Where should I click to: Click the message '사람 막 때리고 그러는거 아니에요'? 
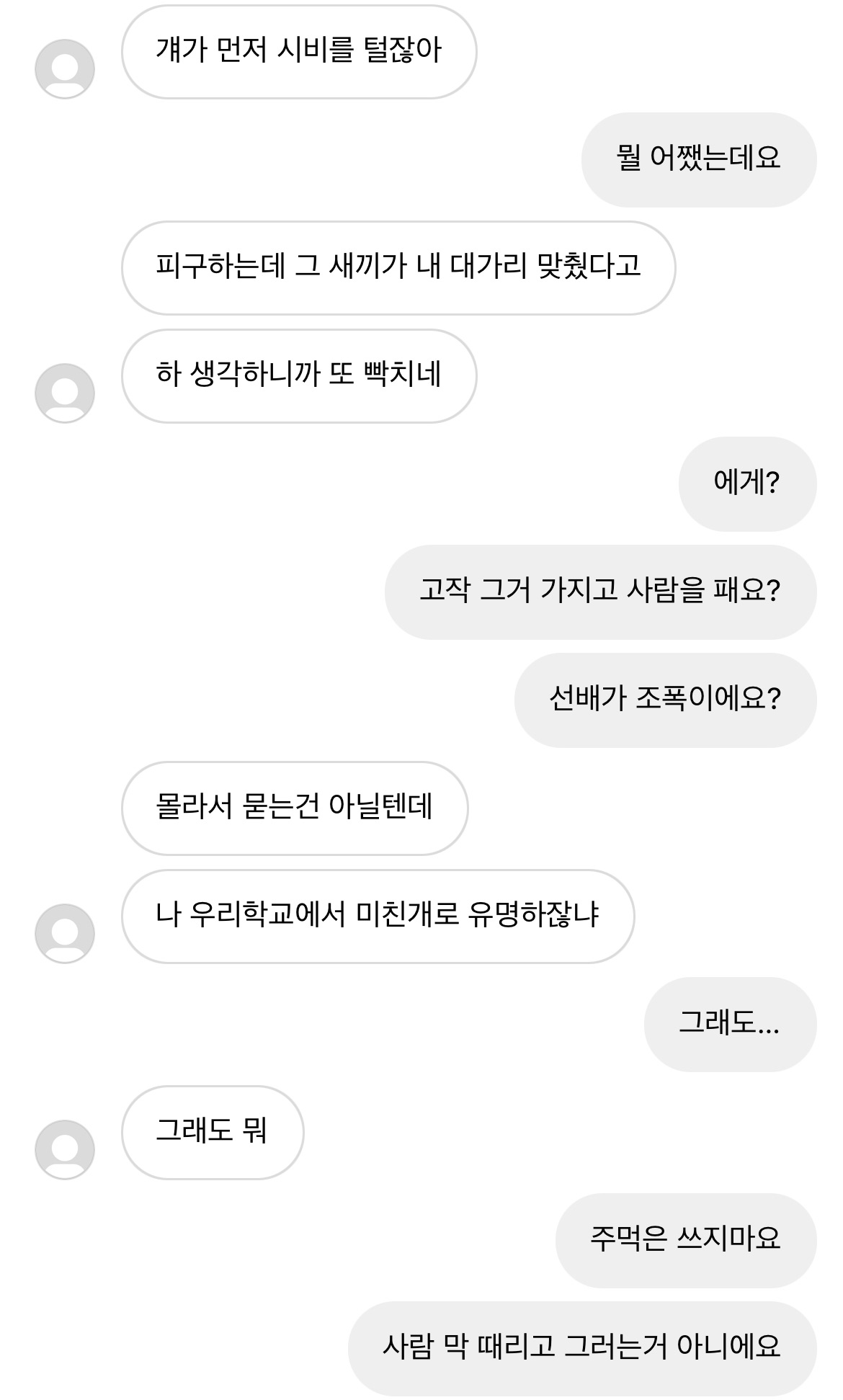point(582,1348)
